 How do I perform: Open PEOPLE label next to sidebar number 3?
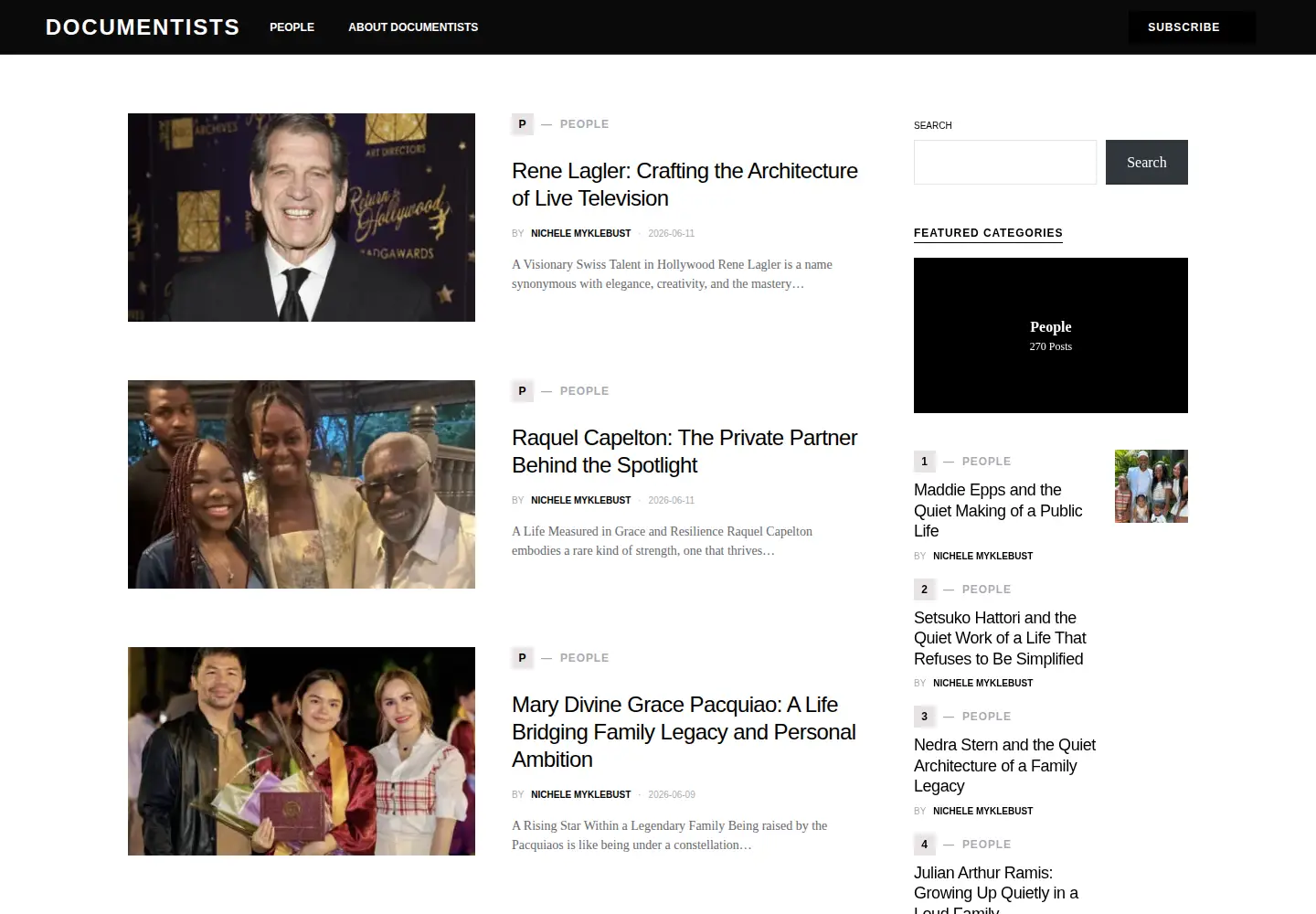[986, 717]
